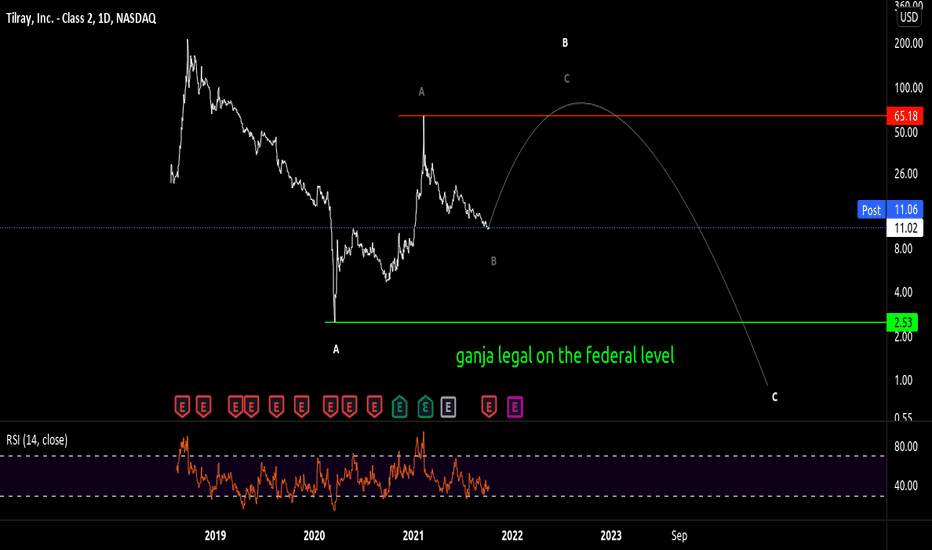Click the RSI (14, close) indicator label

tap(37, 440)
